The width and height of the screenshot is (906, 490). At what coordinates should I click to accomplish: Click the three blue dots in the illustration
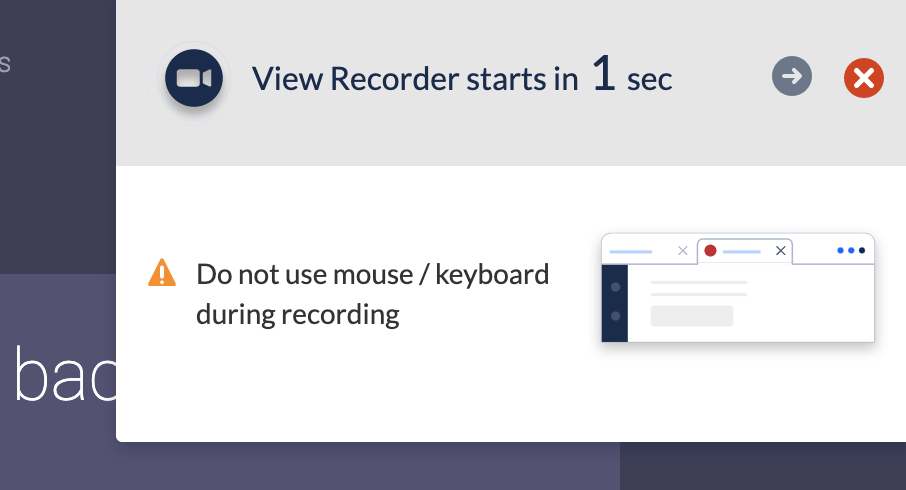(x=850, y=250)
